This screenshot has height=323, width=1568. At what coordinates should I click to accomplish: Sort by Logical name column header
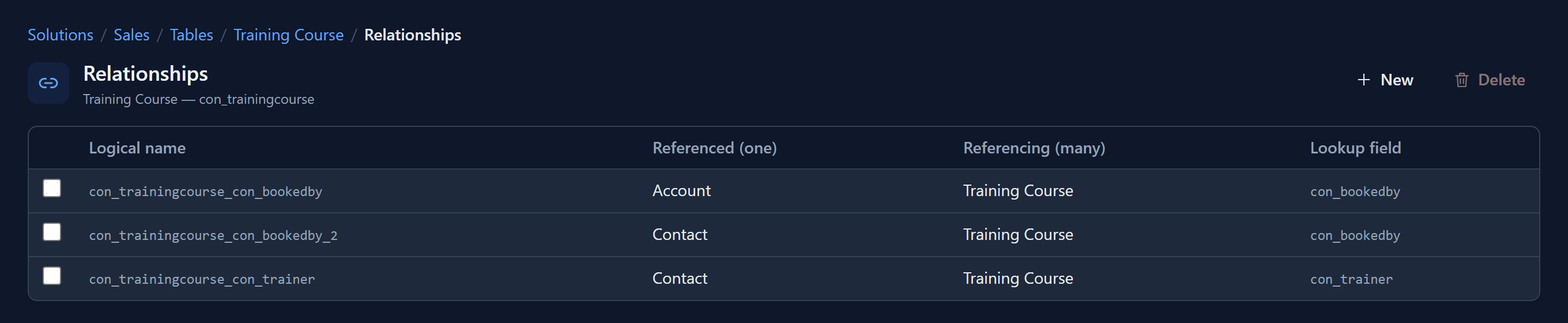[x=137, y=148]
